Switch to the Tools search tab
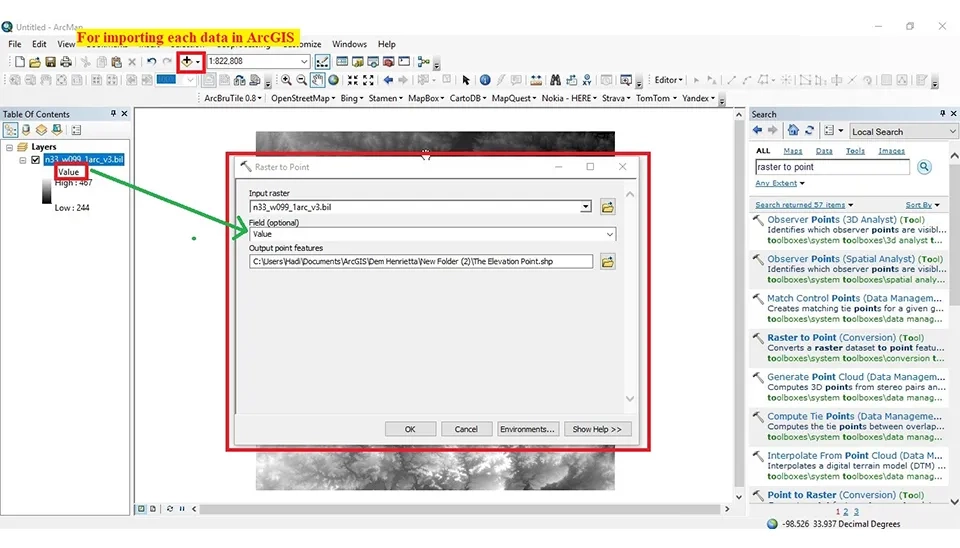The height and width of the screenshot is (548, 960). point(855,151)
